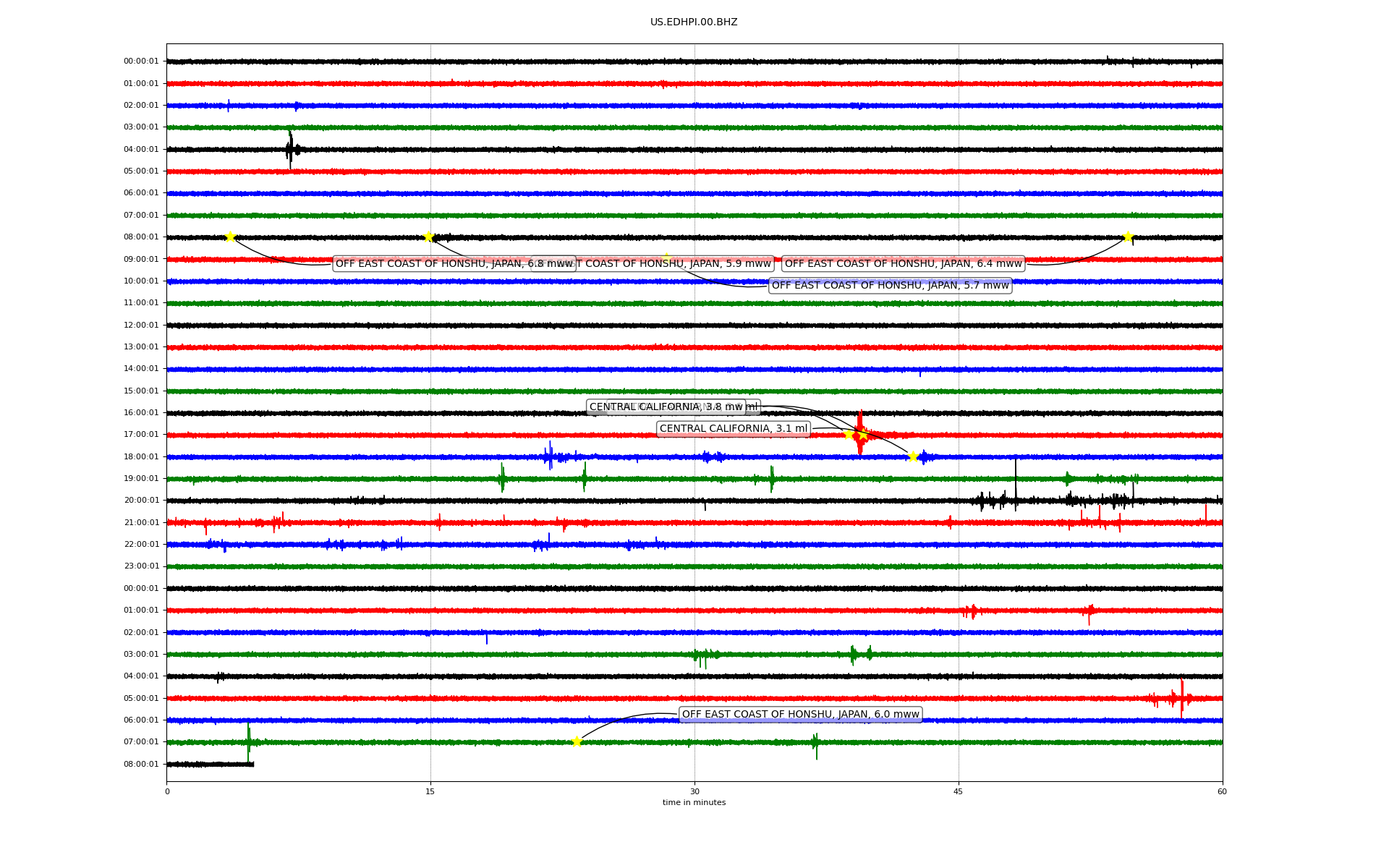Click the first 08:00:01 time label on the y-axis
This screenshot has height=868, width=1389.
click(141, 237)
